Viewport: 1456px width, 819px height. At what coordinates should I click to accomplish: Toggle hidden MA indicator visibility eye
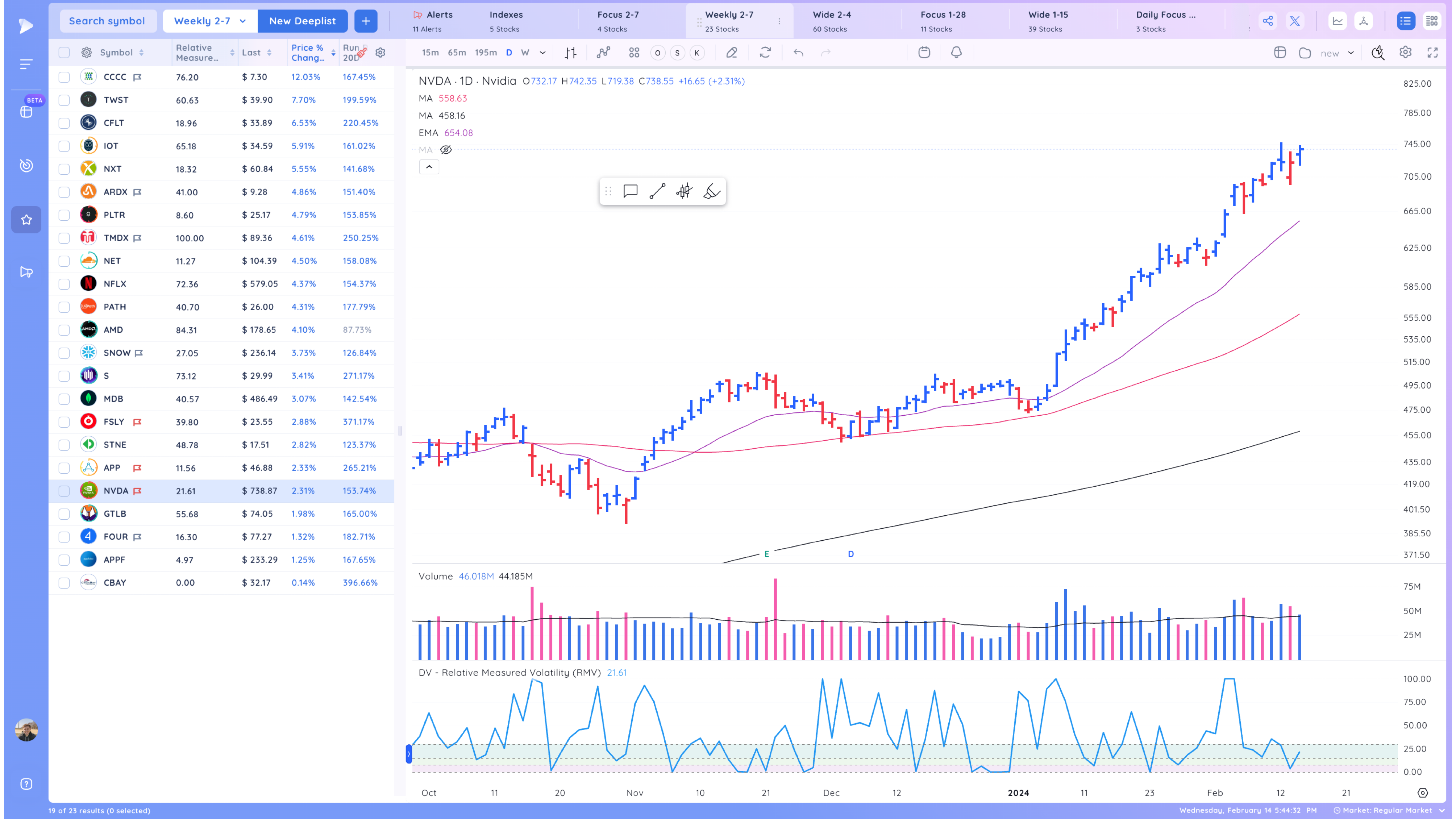446,150
